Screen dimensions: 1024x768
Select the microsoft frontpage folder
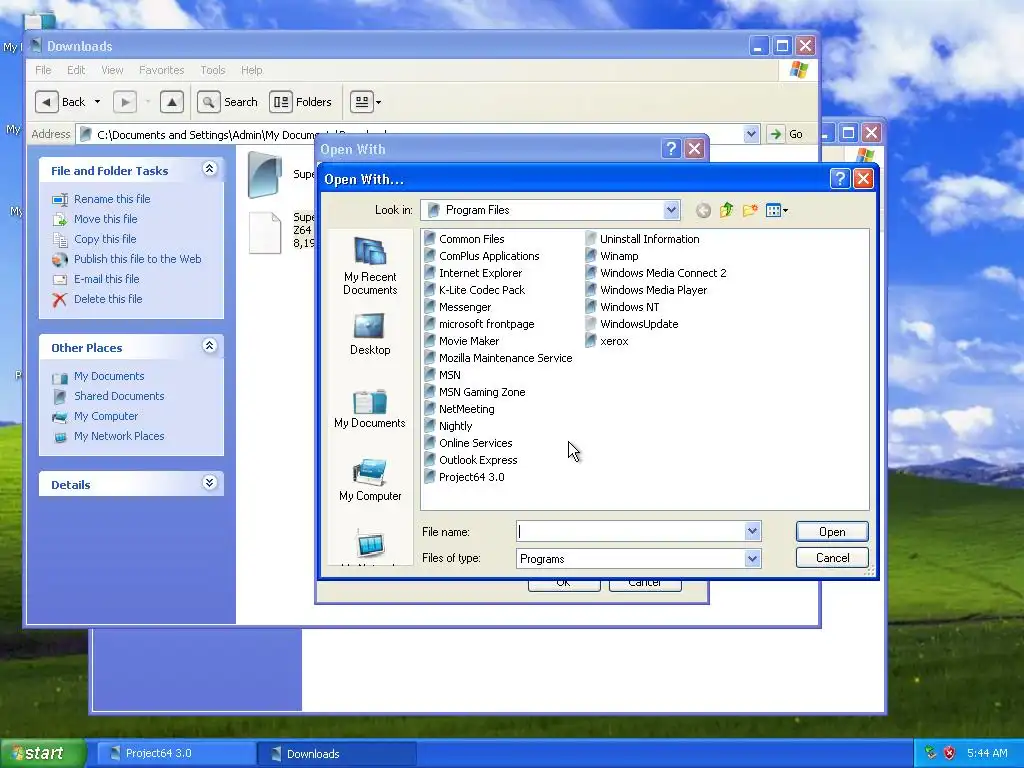click(479, 324)
